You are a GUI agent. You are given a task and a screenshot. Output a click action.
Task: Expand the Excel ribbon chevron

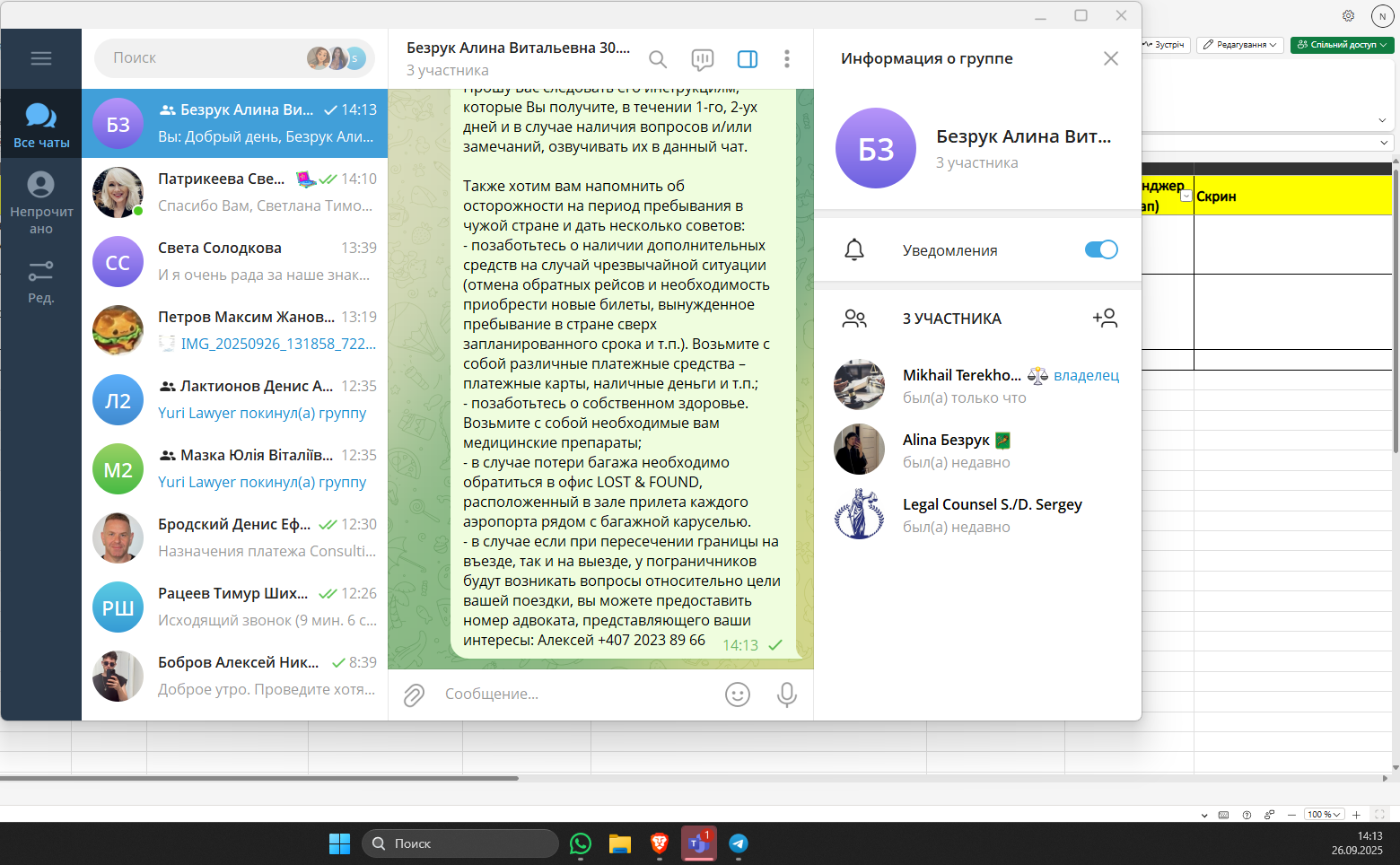1382,120
